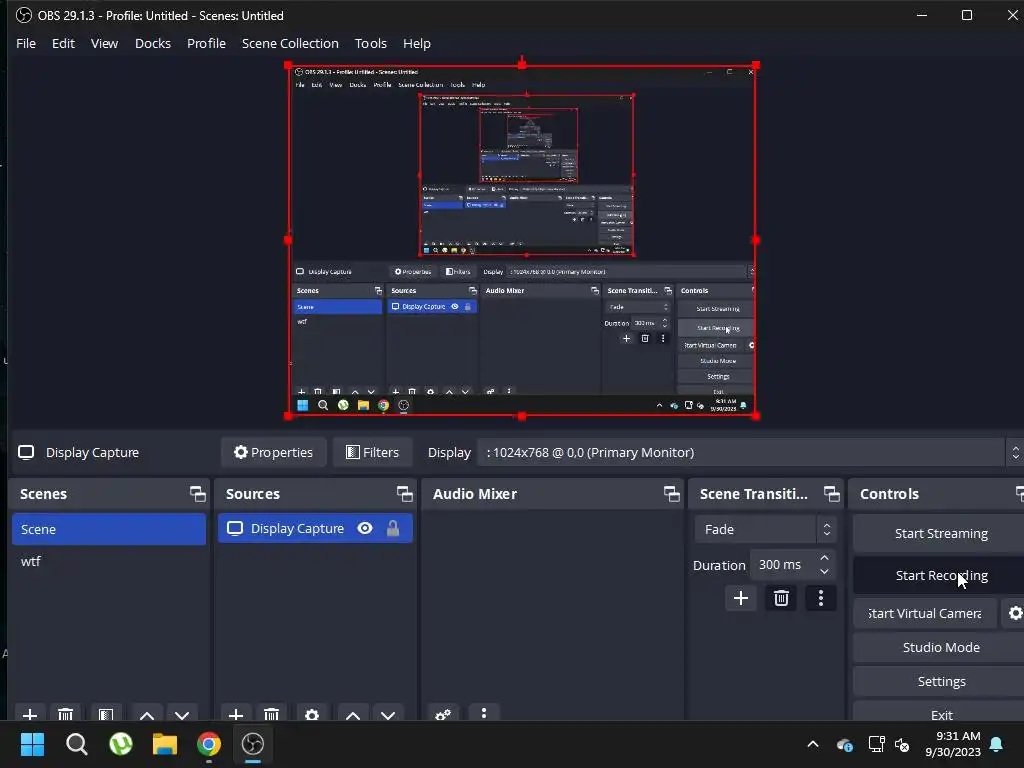Remove selected scene with trash icon
This screenshot has width=1024, height=768.
click(x=65, y=714)
